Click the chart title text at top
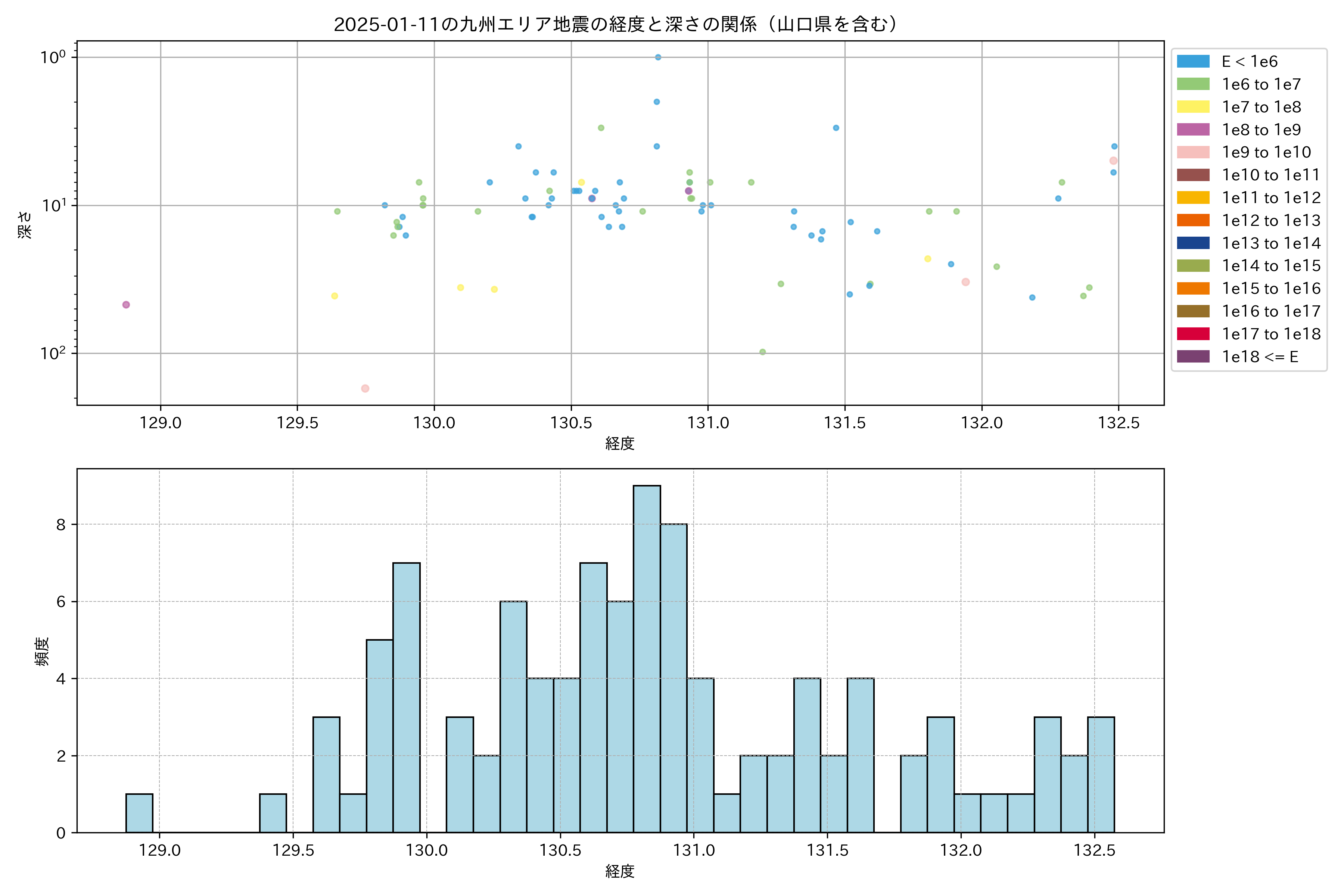Viewport: 1344px width, 896px height. pos(617,24)
